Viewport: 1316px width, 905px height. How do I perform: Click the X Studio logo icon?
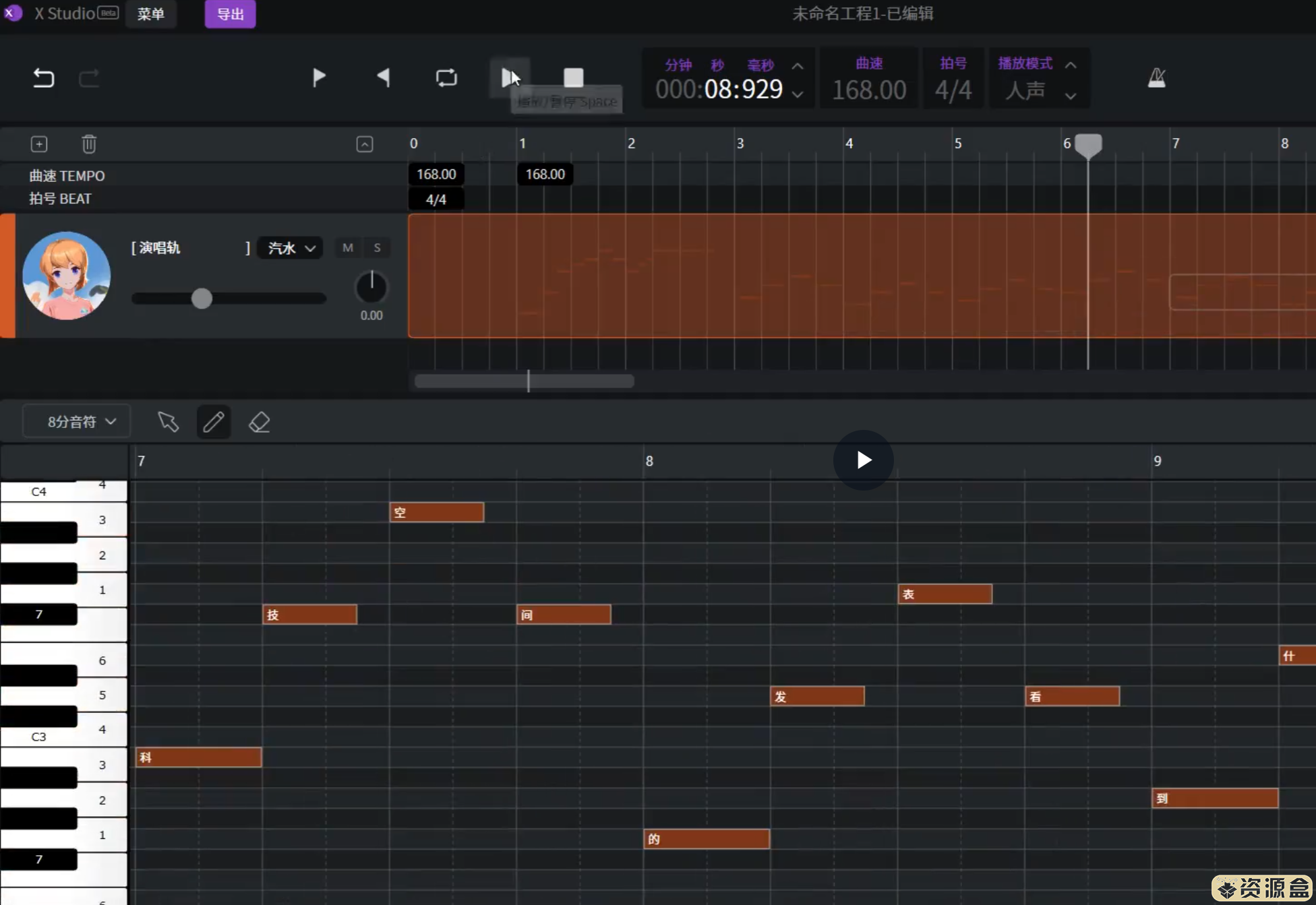point(12,13)
